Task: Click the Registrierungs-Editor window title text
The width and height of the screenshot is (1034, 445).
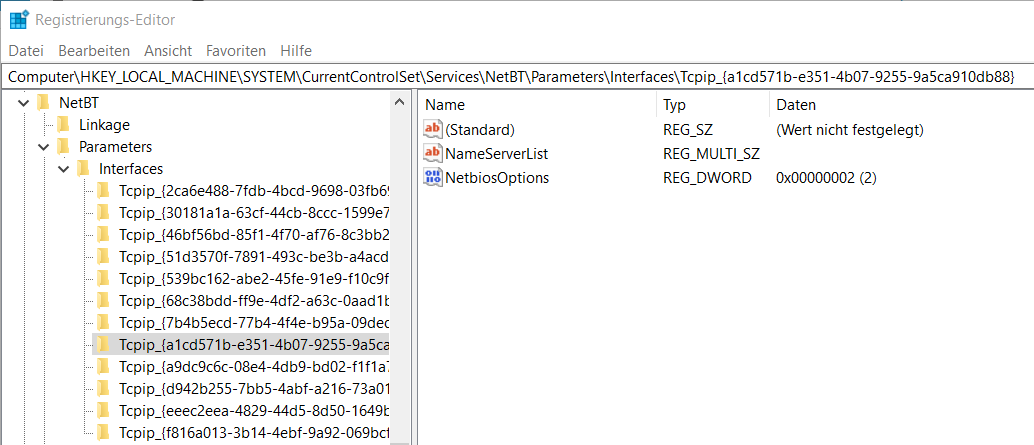Action: click(105, 20)
